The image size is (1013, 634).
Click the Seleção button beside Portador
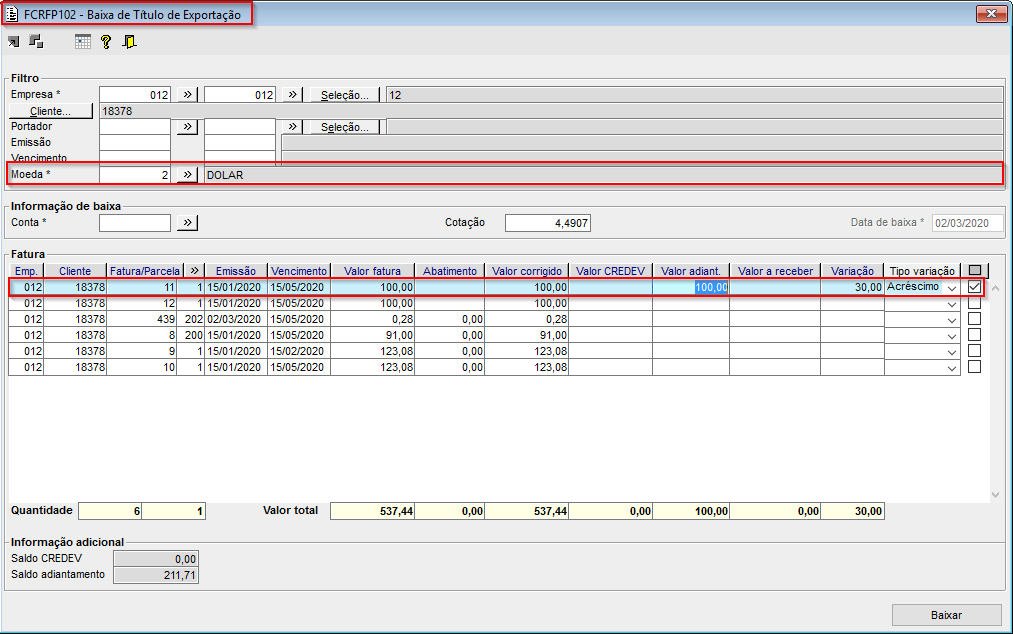point(345,127)
